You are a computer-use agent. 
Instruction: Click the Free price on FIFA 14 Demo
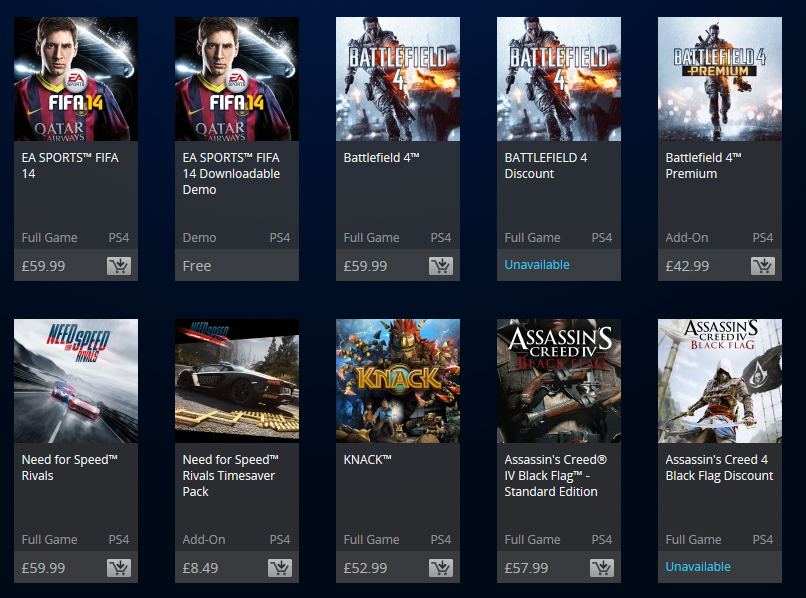197,266
